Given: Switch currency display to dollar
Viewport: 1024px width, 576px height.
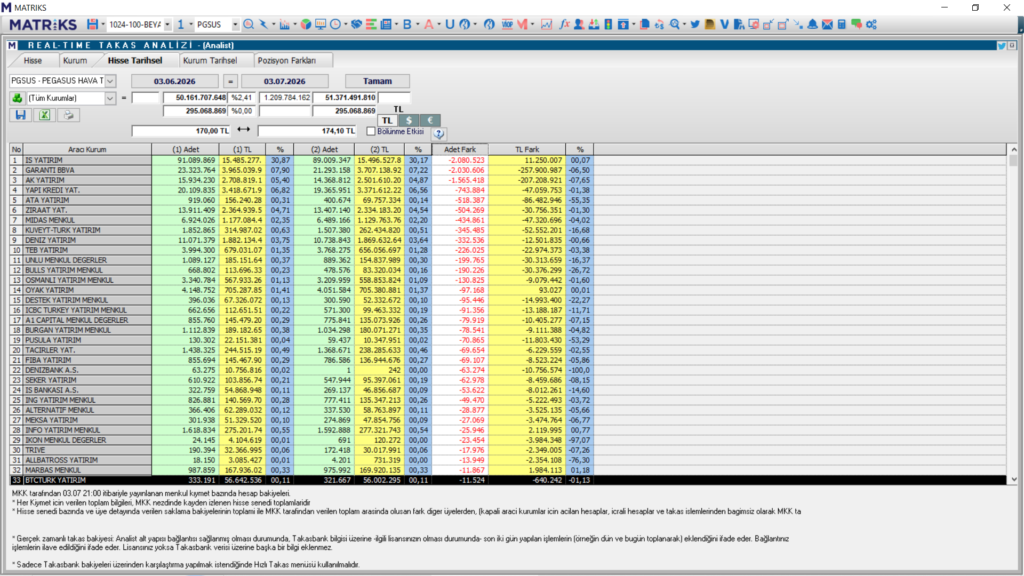Looking at the screenshot, I should 409,120.
